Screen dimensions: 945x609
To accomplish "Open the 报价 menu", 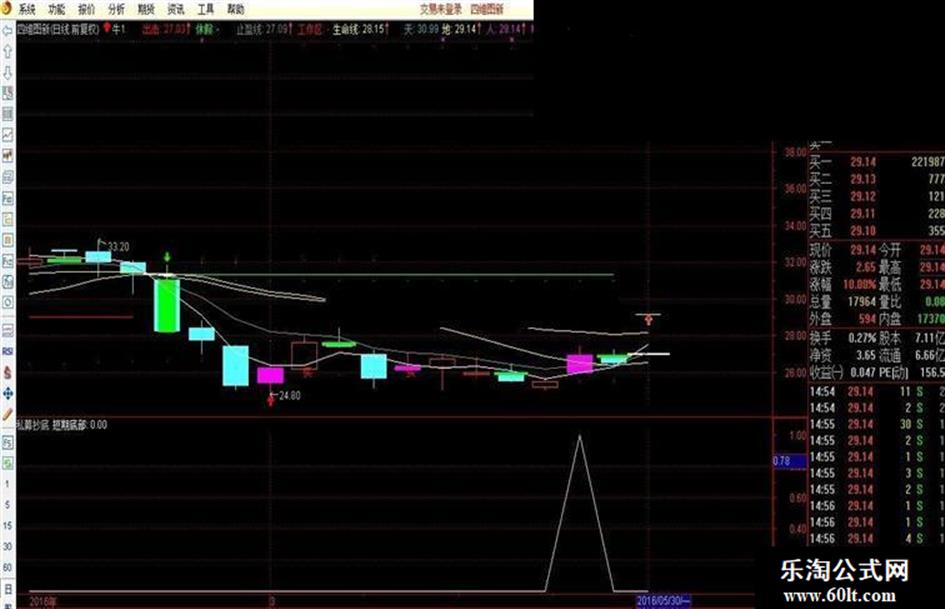I will pos(87,9).
